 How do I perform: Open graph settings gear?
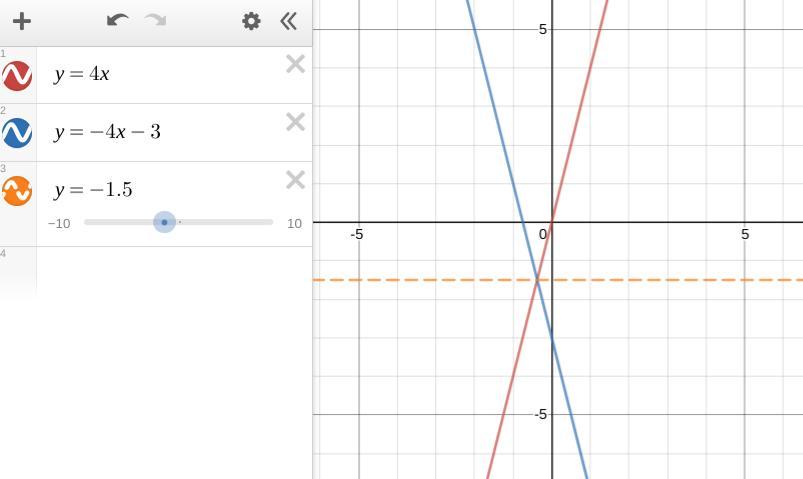251,21
